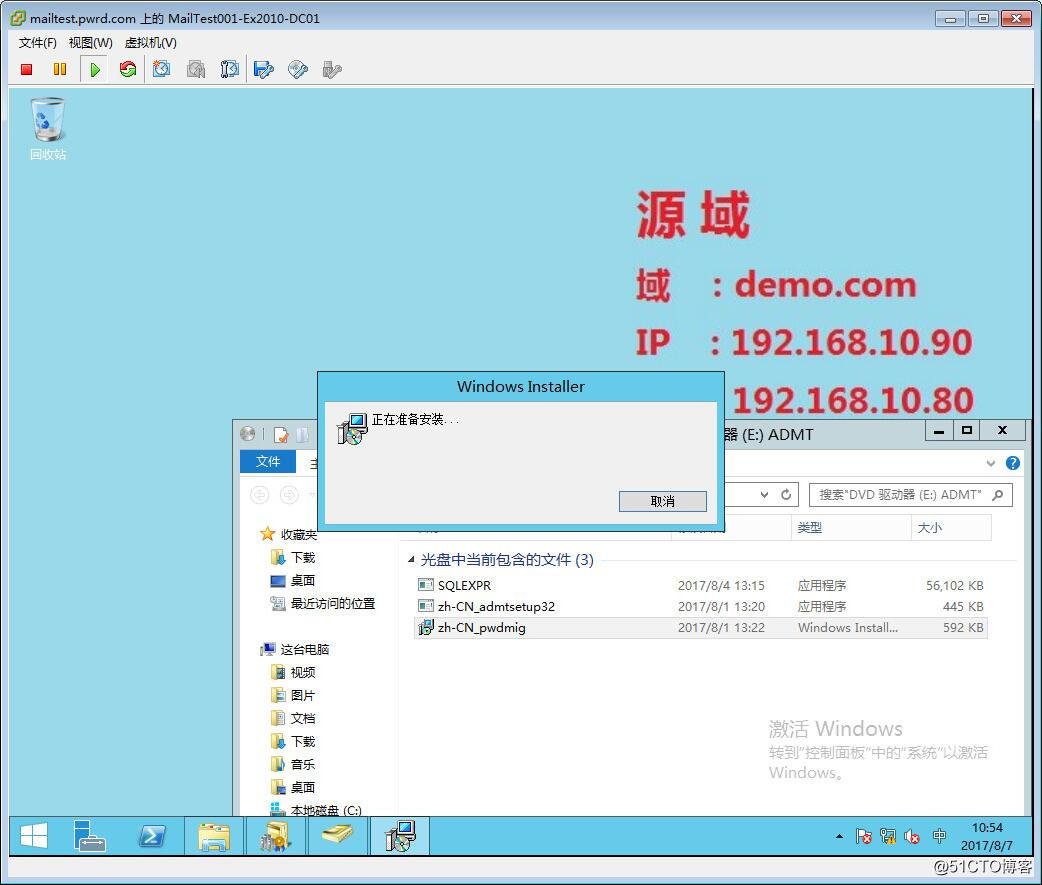Screen dimensions: 1042x885
Task: Click the Windows Install... type cell
Action: click(x=847, y=627)
